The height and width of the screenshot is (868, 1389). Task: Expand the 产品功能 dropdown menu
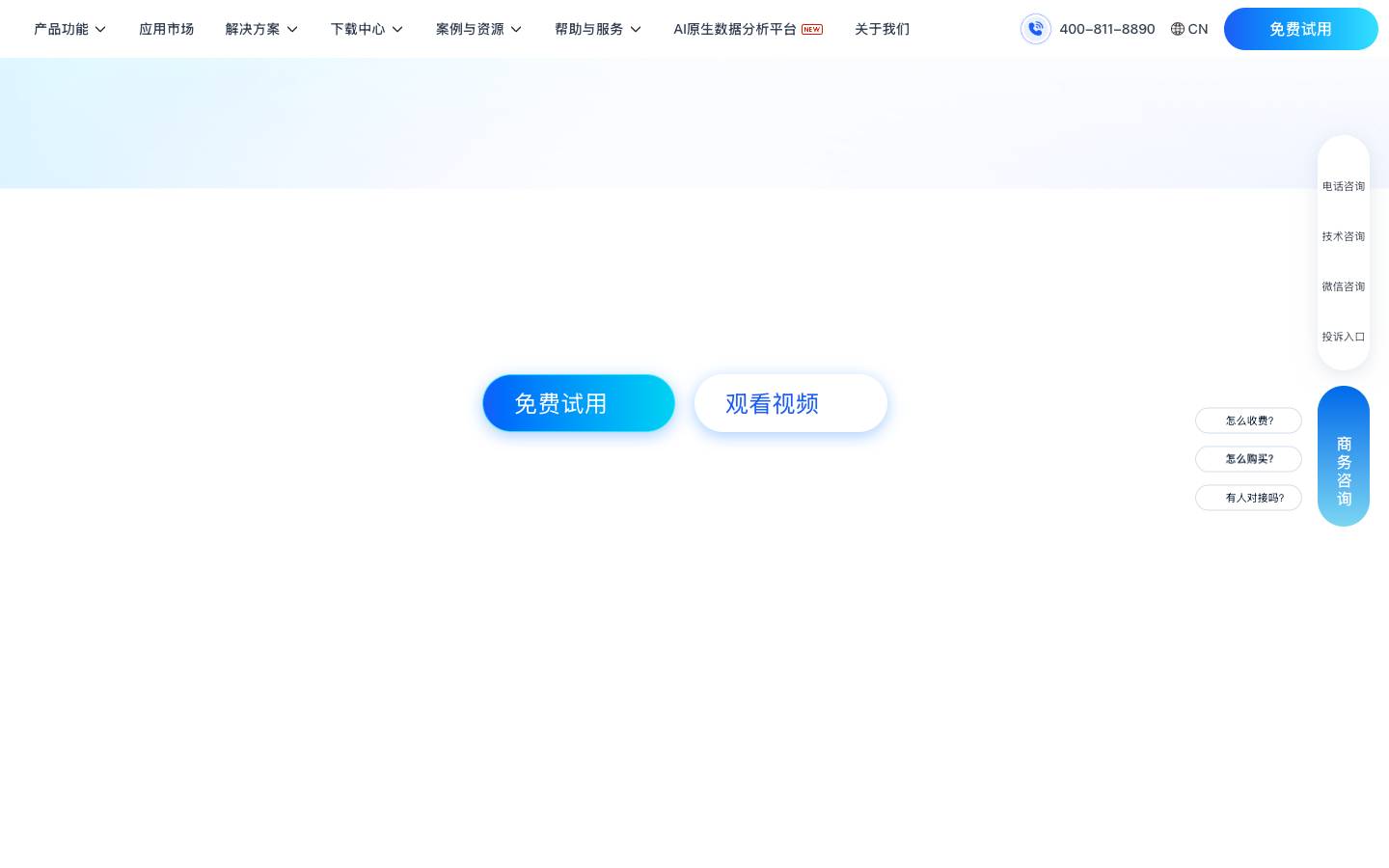(70, 29)
